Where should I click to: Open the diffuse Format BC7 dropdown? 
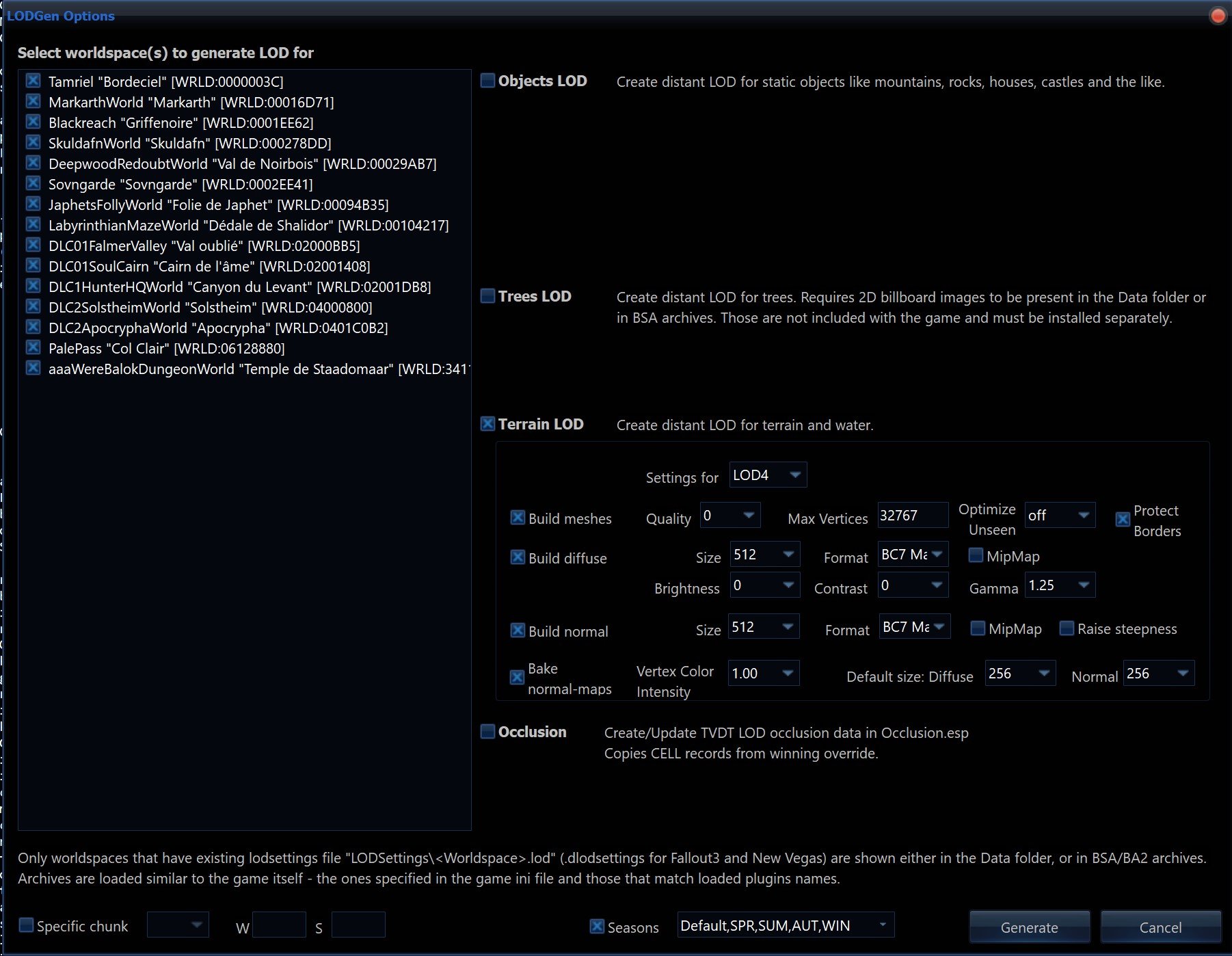click(913, 554)
